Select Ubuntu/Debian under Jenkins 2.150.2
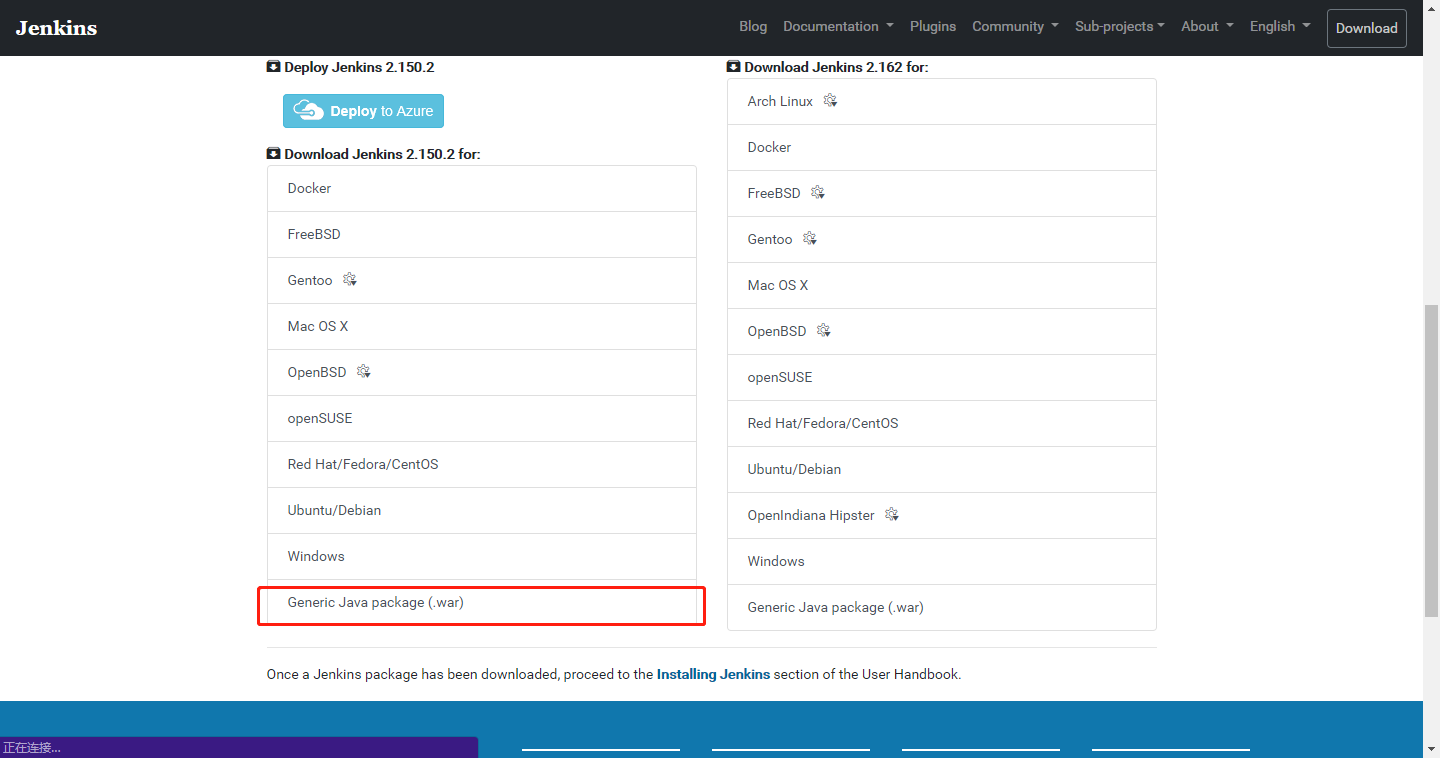This screenshot has width=1440, height=758. click(482, 510)
